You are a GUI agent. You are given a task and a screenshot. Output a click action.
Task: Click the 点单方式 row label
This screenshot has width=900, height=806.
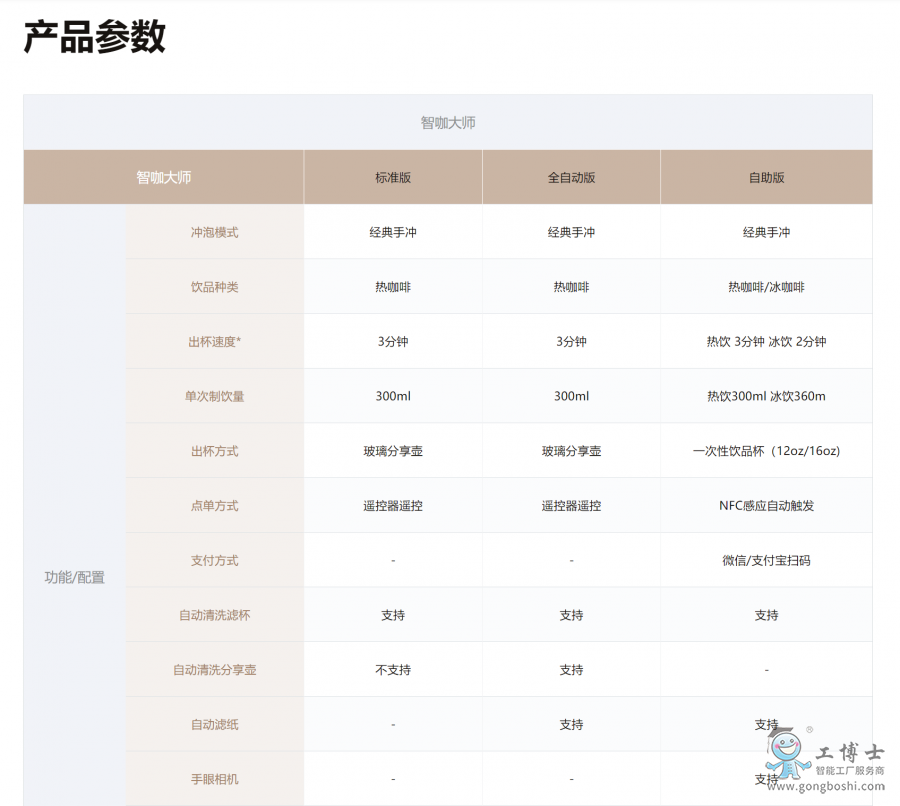pyautogui.click(x=214, y=506)
